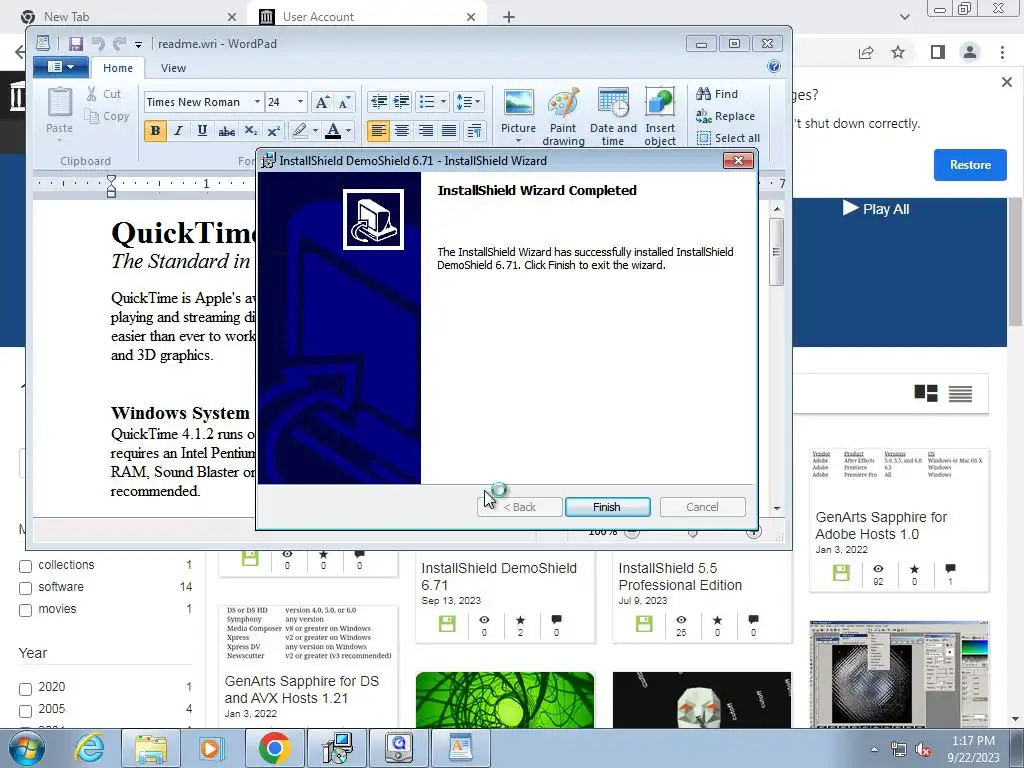
Task: Select the Home ribbon tab
Action: point(118,68)
